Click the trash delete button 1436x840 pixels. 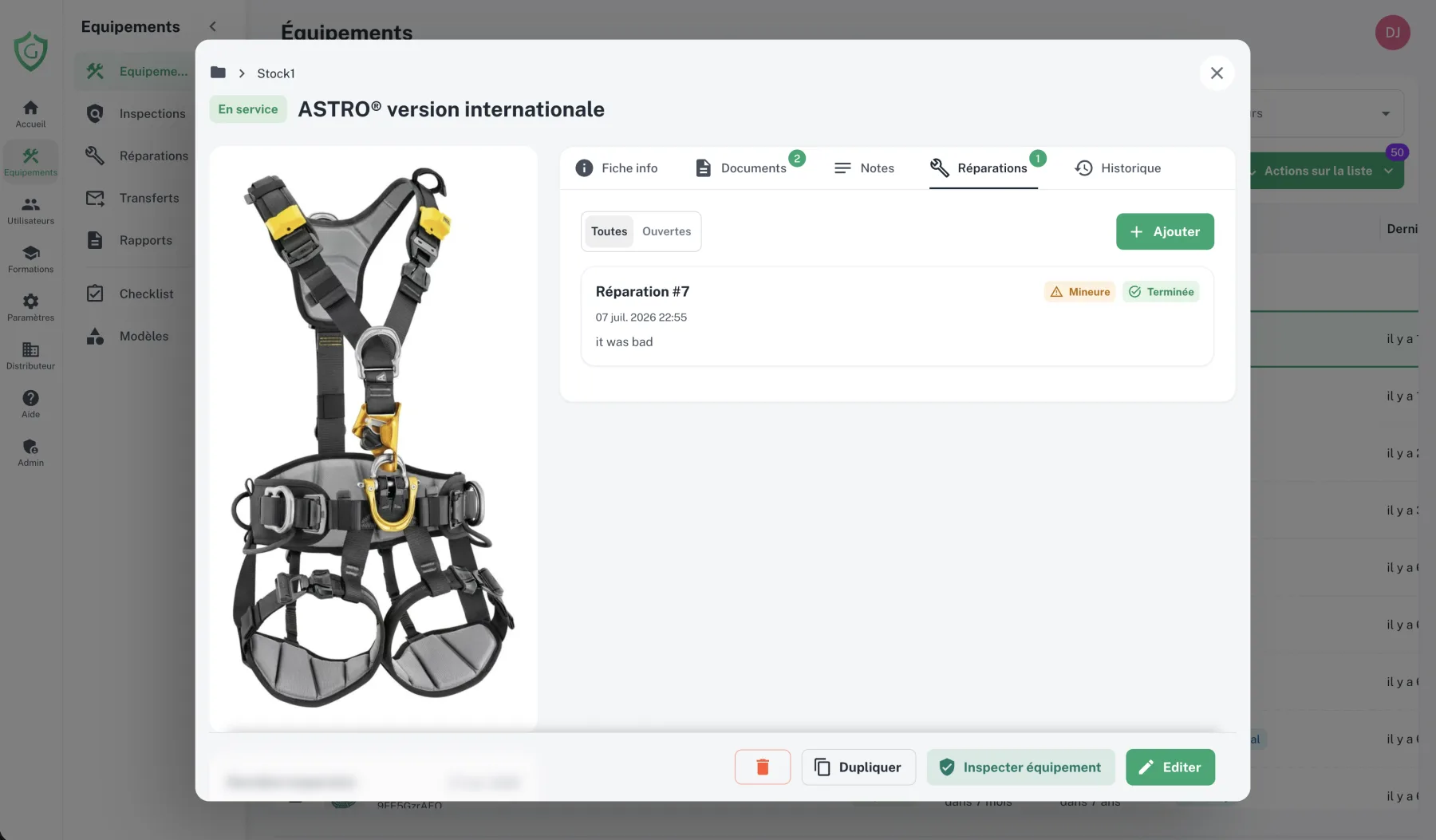point(763,767)
